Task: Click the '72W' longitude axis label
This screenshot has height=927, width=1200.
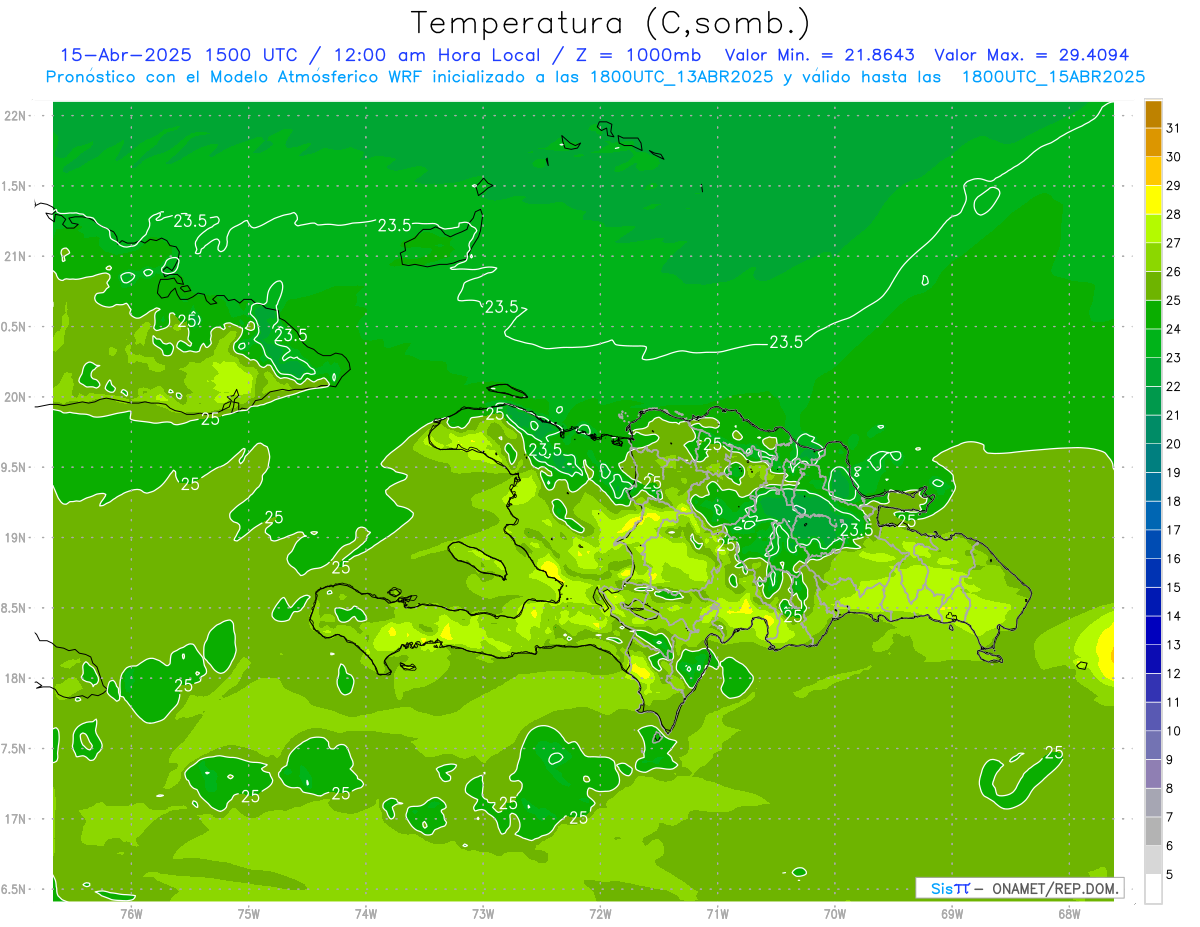Action: [600, 913]
